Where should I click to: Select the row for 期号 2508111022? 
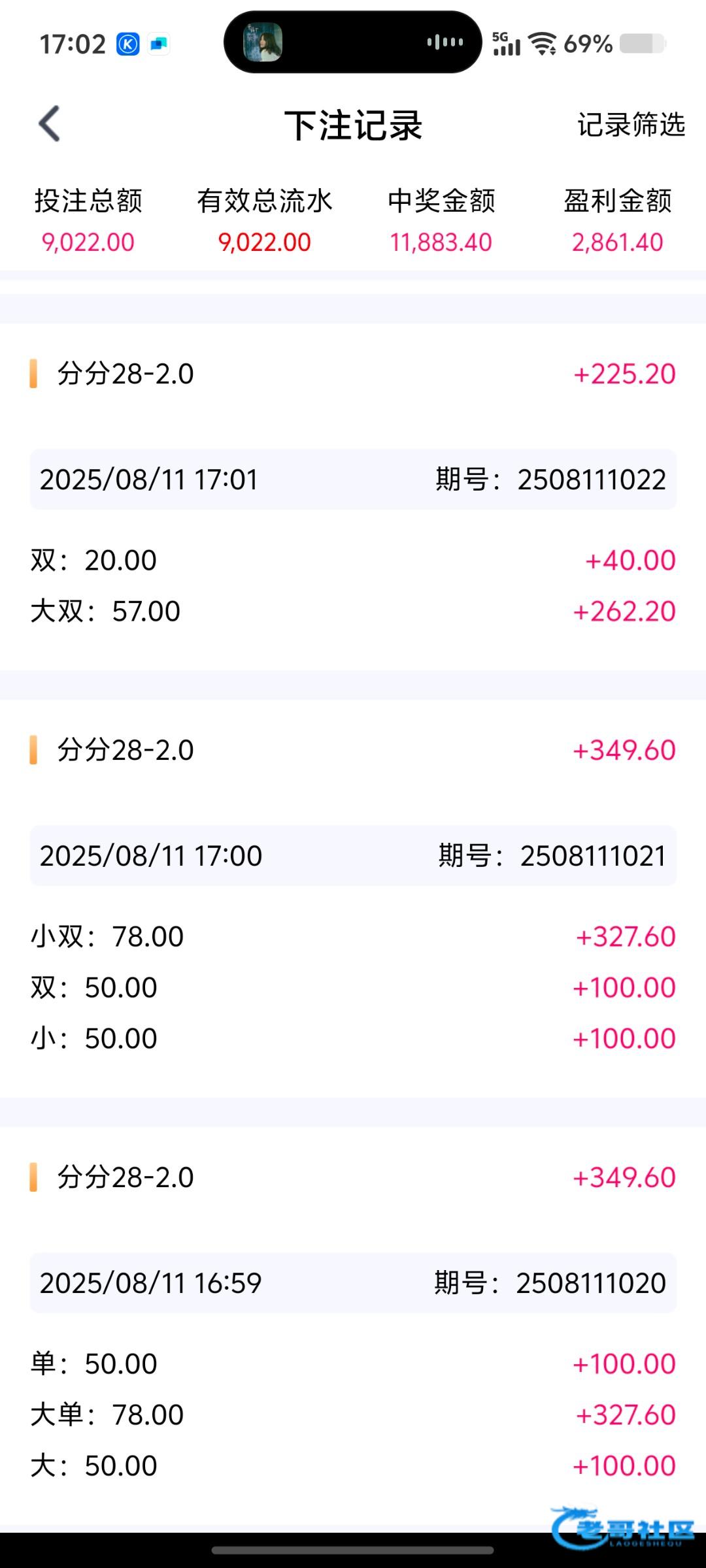pyautogui.click(x=353, y=480)
